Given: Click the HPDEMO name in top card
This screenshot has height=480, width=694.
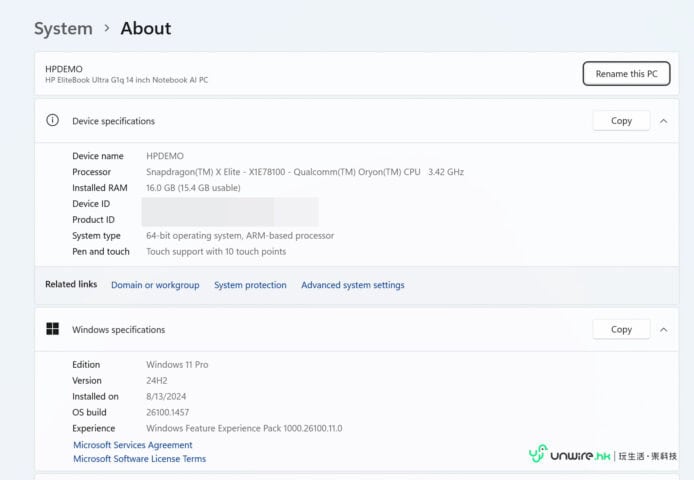Looking at the screenshot, I should [x=64, y=69].
